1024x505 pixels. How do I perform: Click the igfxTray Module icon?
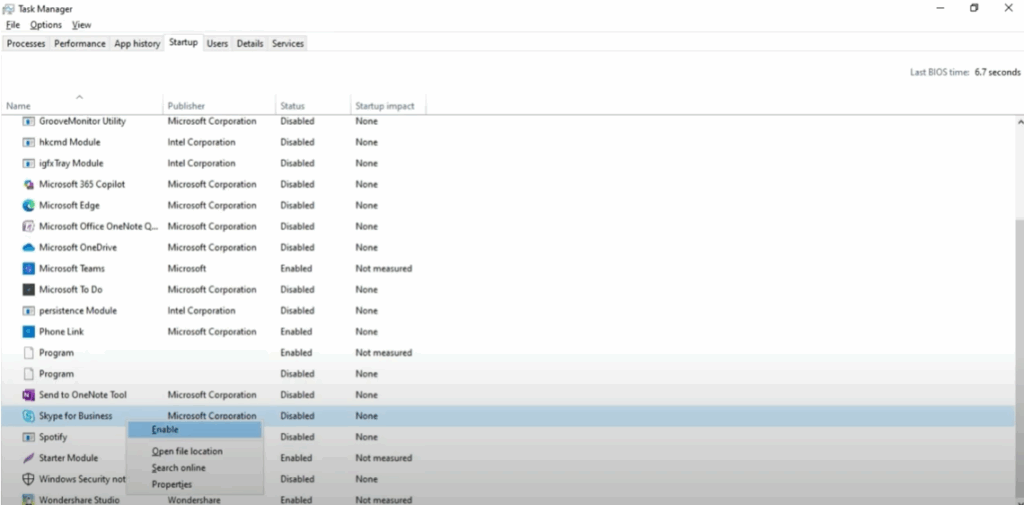coord(28,163)
